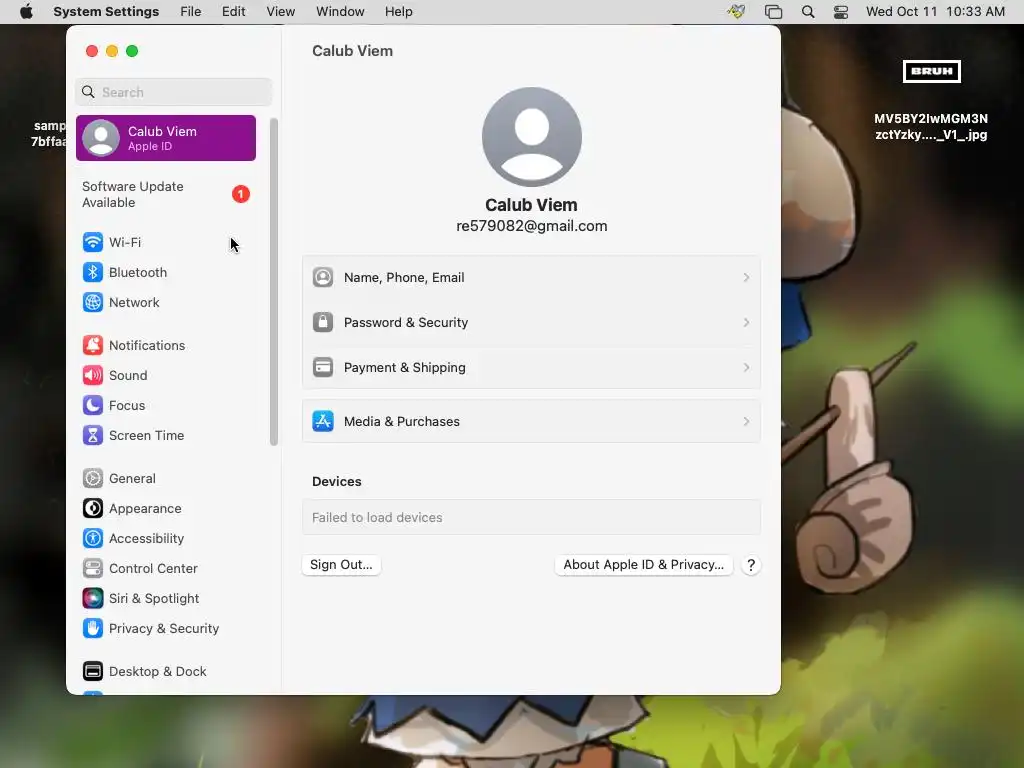1024x768 pixels.
Task: Click re579082@gmail.com email text
Action: [532, 226]
